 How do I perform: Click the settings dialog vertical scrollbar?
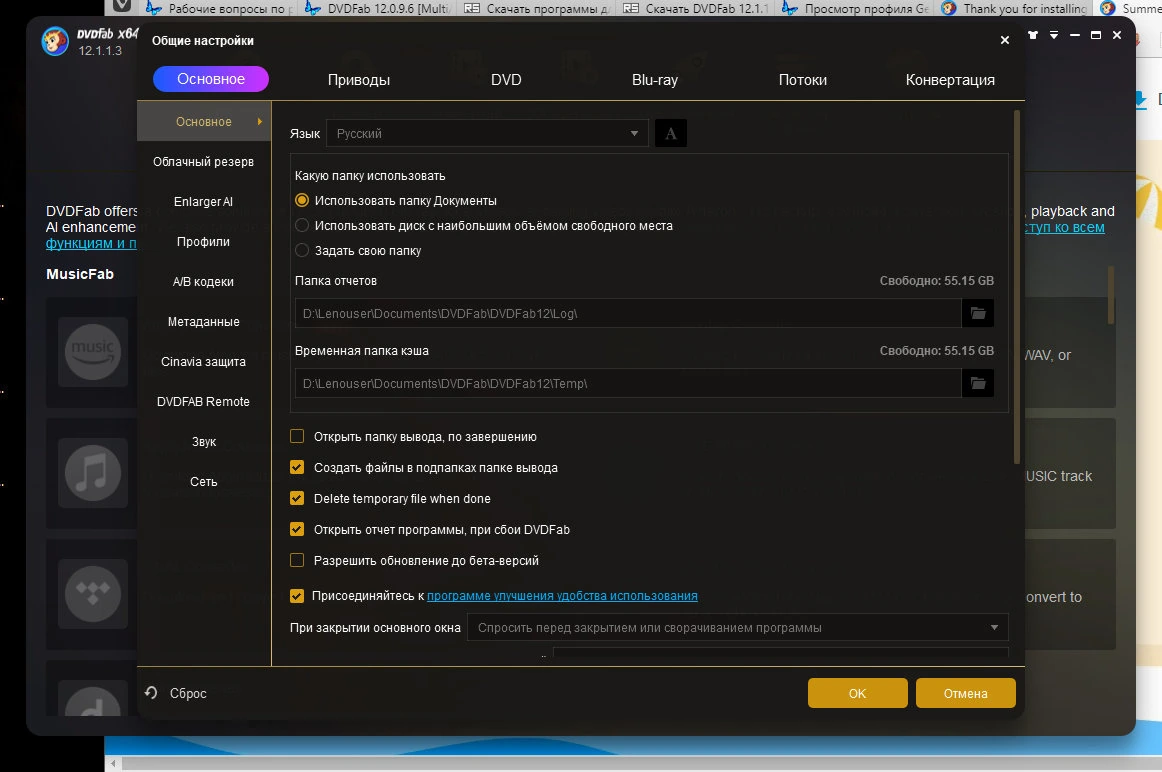click(1017, 287)
